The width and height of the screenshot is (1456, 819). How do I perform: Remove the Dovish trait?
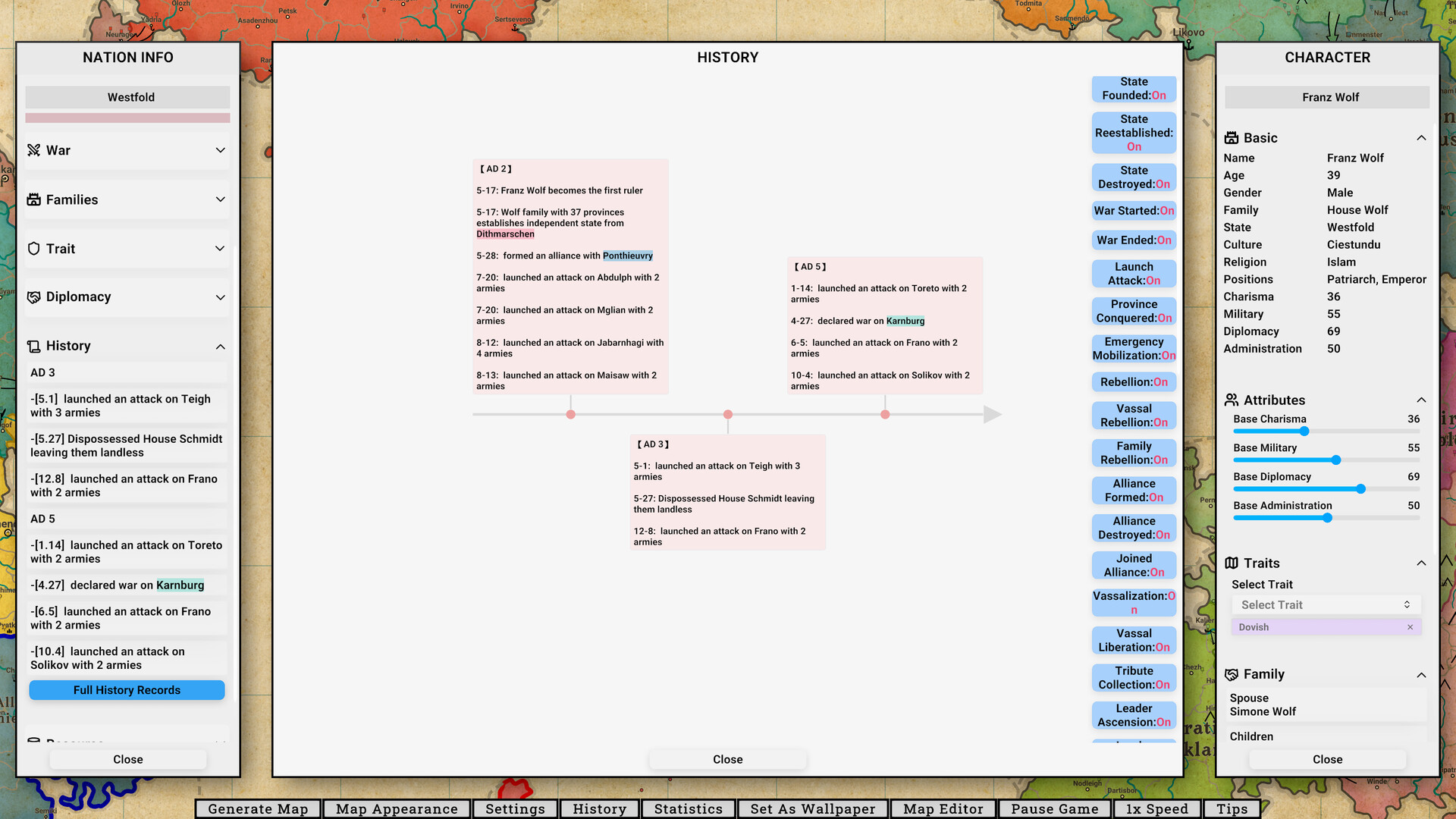click(1410, 627)
